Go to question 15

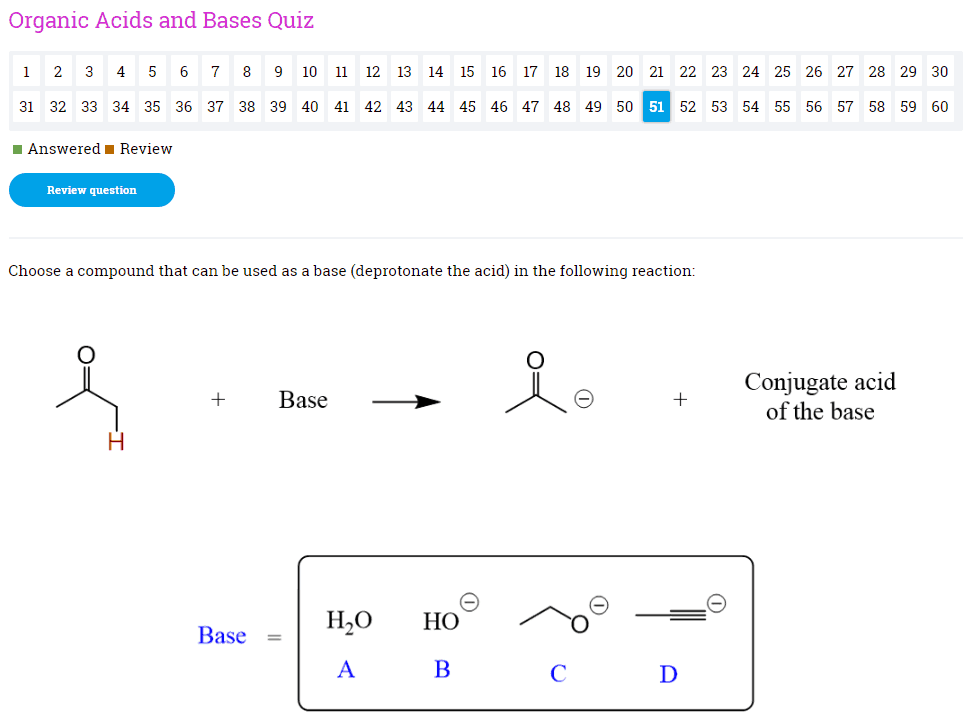click(467, 72)
